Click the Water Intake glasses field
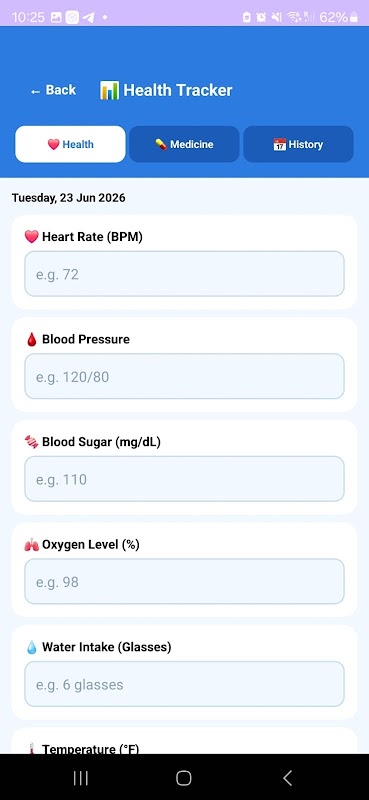The width and height of the screenshot is (369, 800). pos(184,684)
